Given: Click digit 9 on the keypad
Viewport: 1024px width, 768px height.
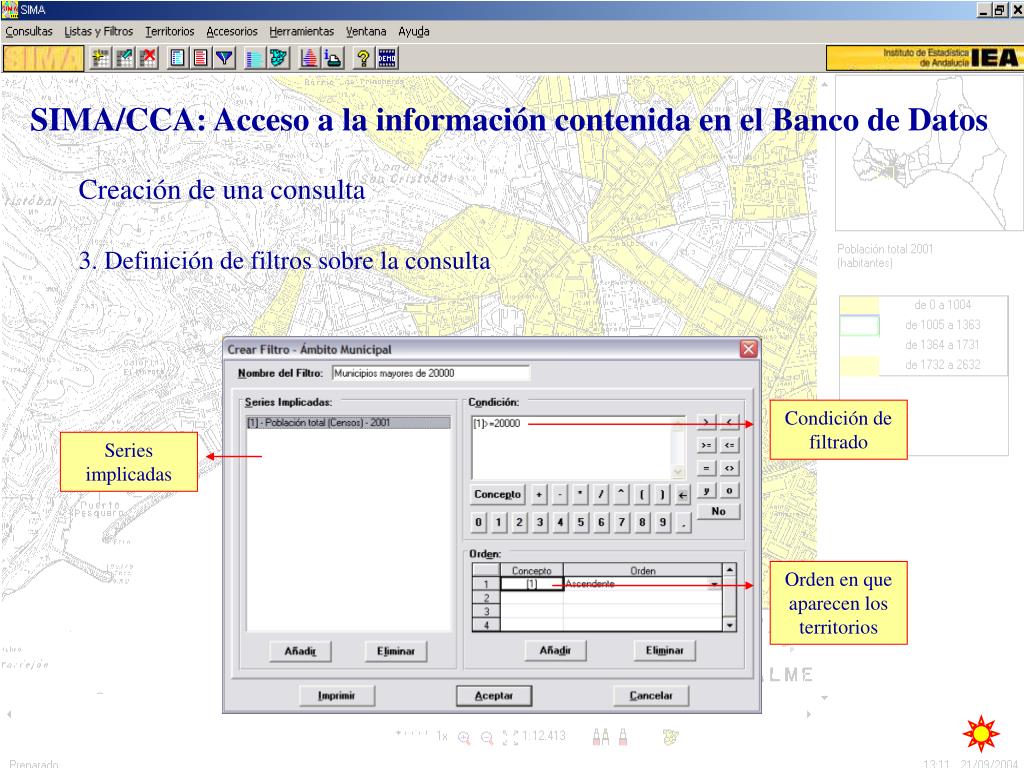Looking at the screenshot, I should pyautogui.click(x=662, y=522).
